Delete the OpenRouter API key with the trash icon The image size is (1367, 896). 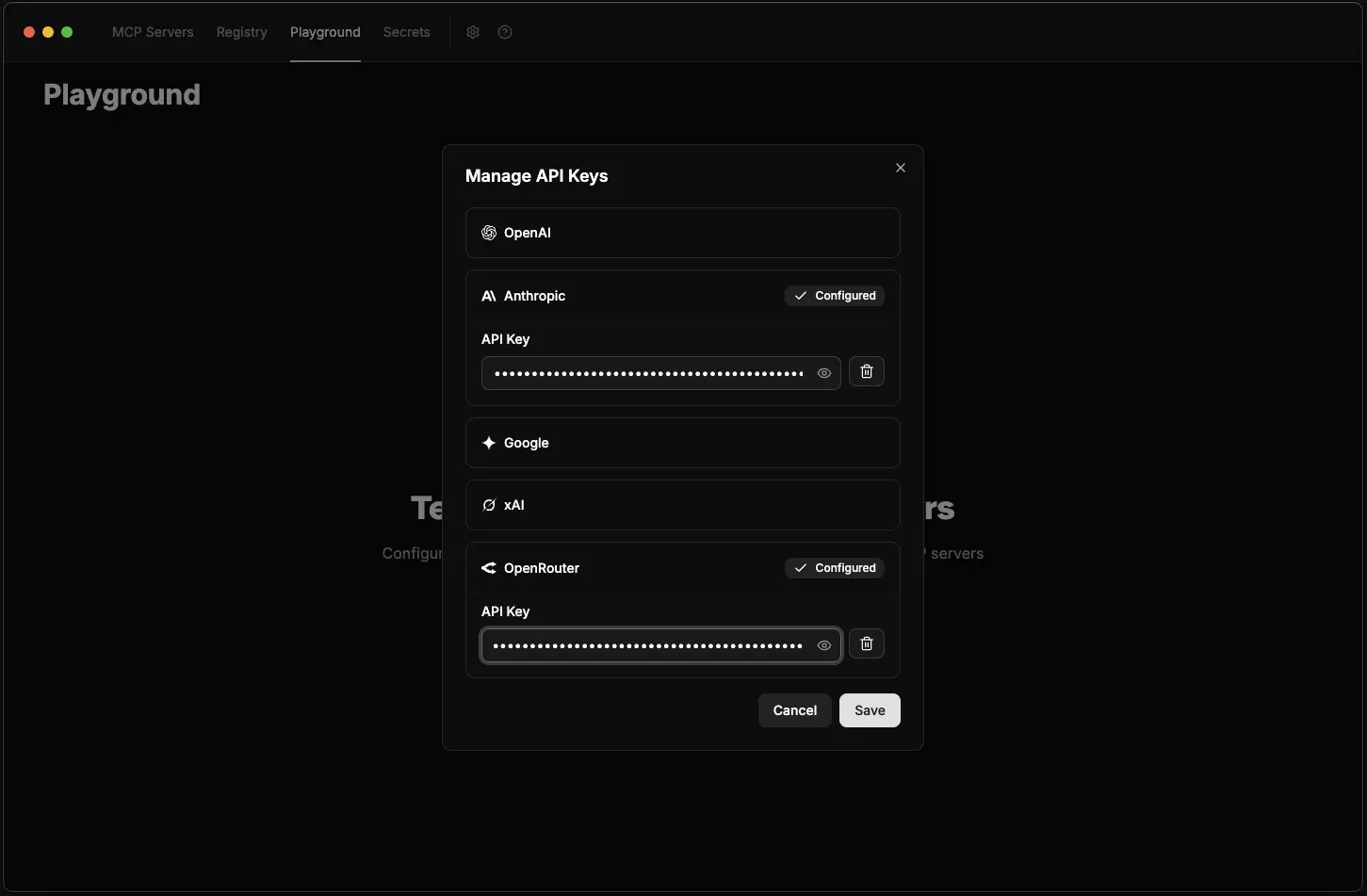tap(866, 643)
